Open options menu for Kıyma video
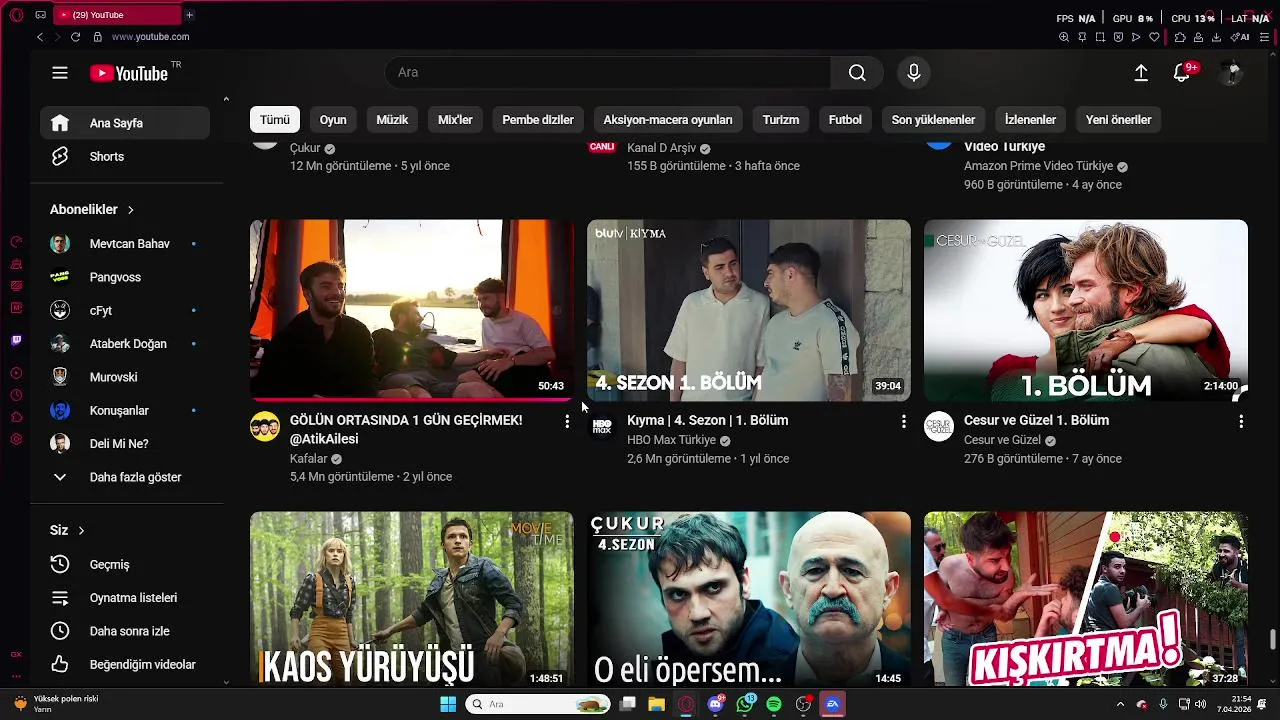The height and width of the screenshot is (720, 1280). (x=903, y=422)
